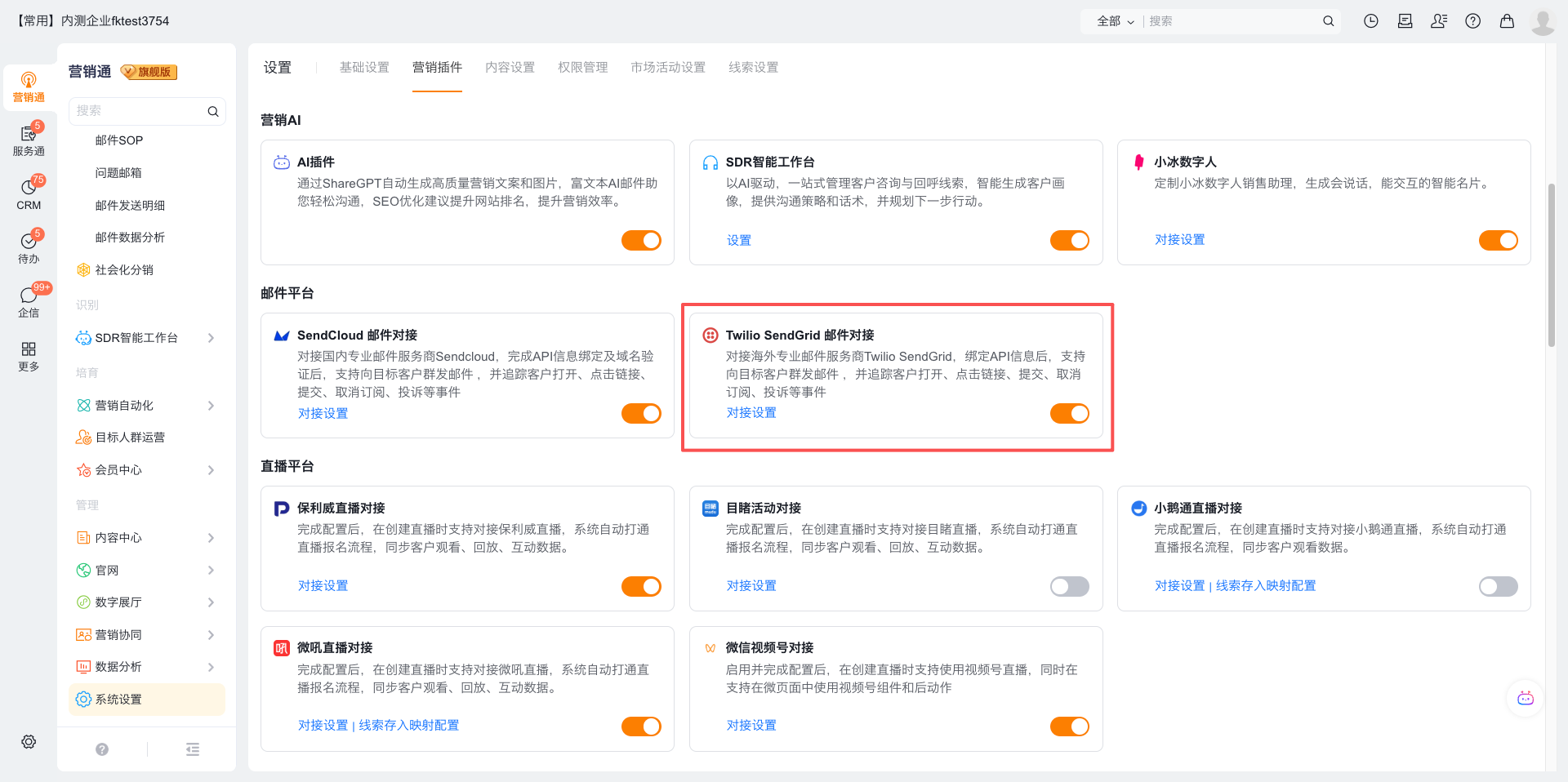
Task: Expand the 会员中心 sidebar section
Action: point(211,470)
